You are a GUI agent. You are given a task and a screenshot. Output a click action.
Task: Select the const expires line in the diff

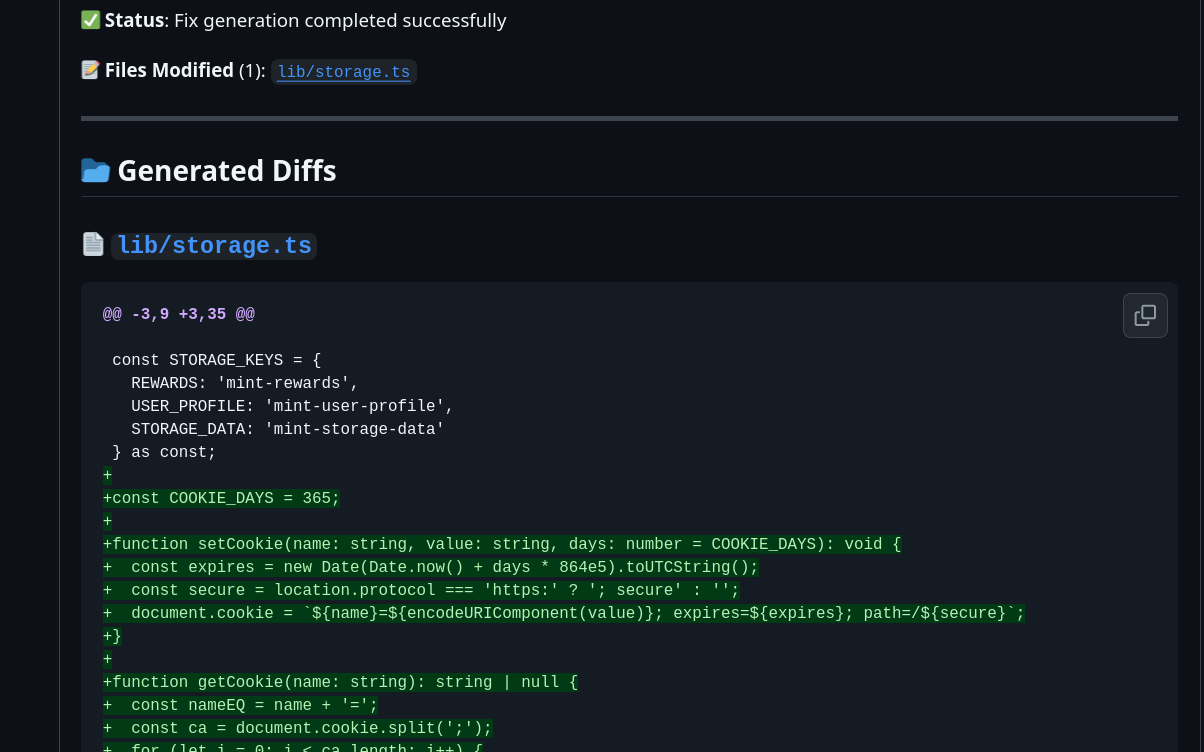pos(431,567)
